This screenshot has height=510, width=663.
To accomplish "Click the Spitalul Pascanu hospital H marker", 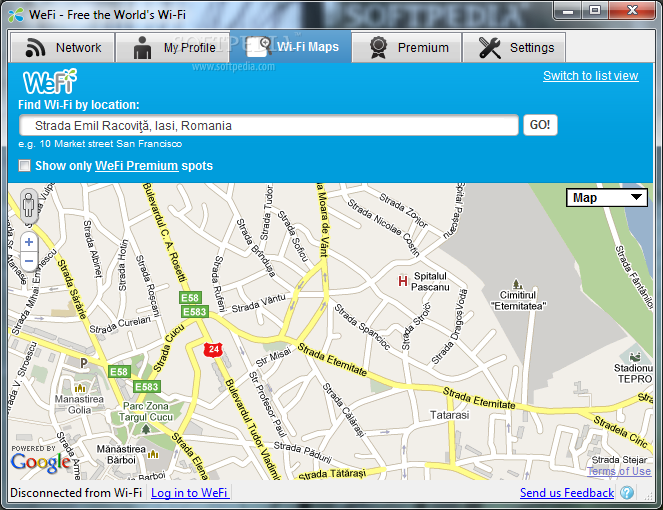I will coord(403,281).
